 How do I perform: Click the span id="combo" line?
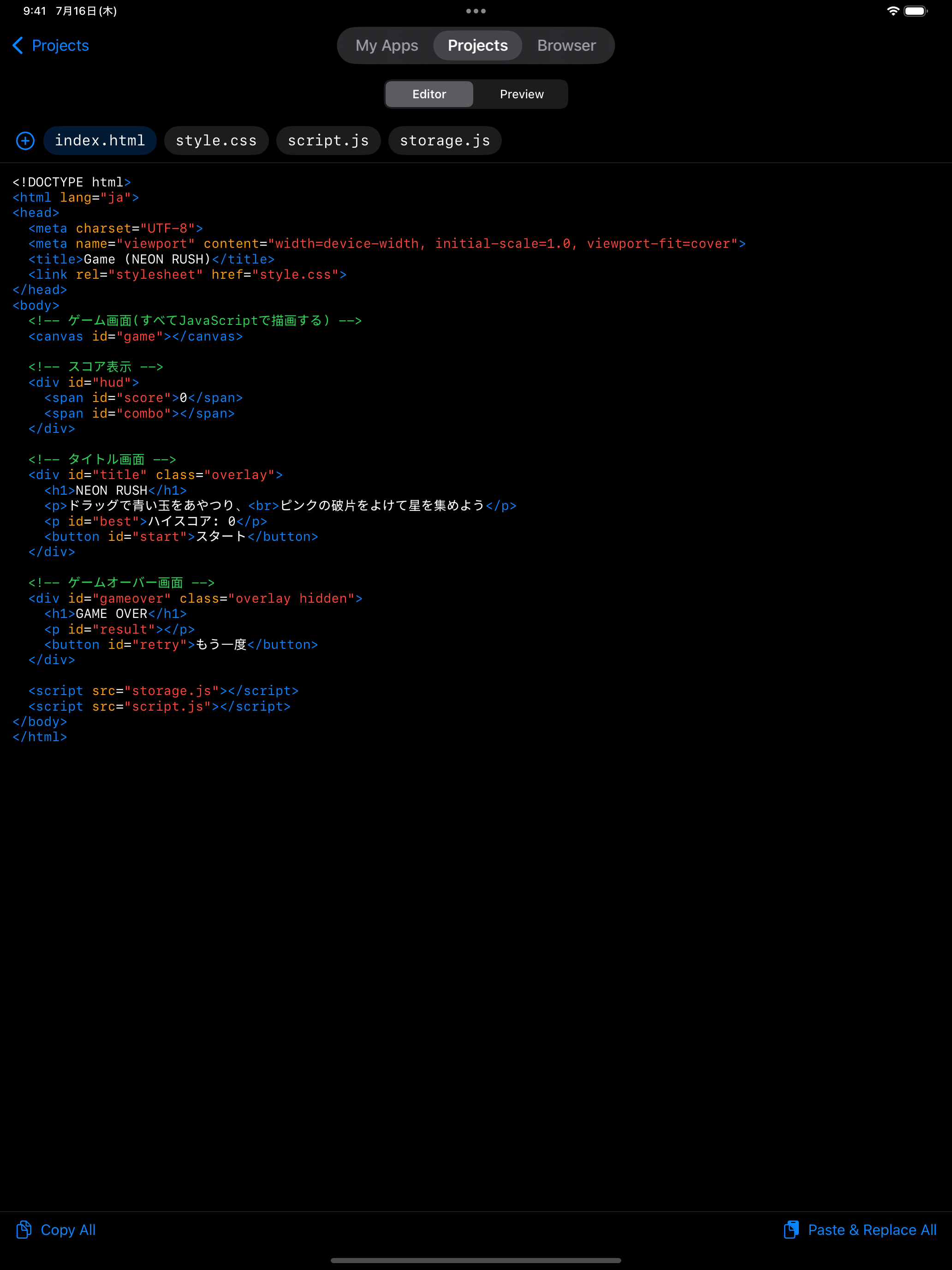139,413
